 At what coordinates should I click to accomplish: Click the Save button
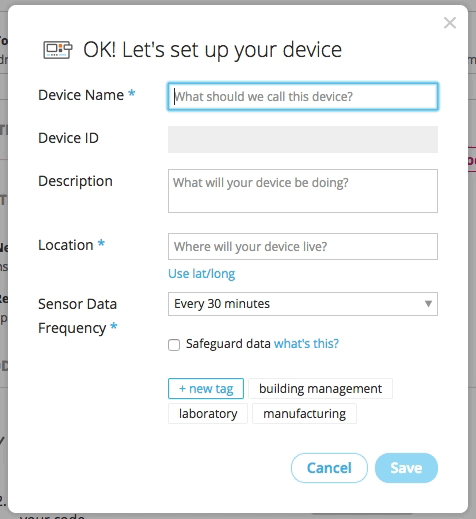coord(406,468)
